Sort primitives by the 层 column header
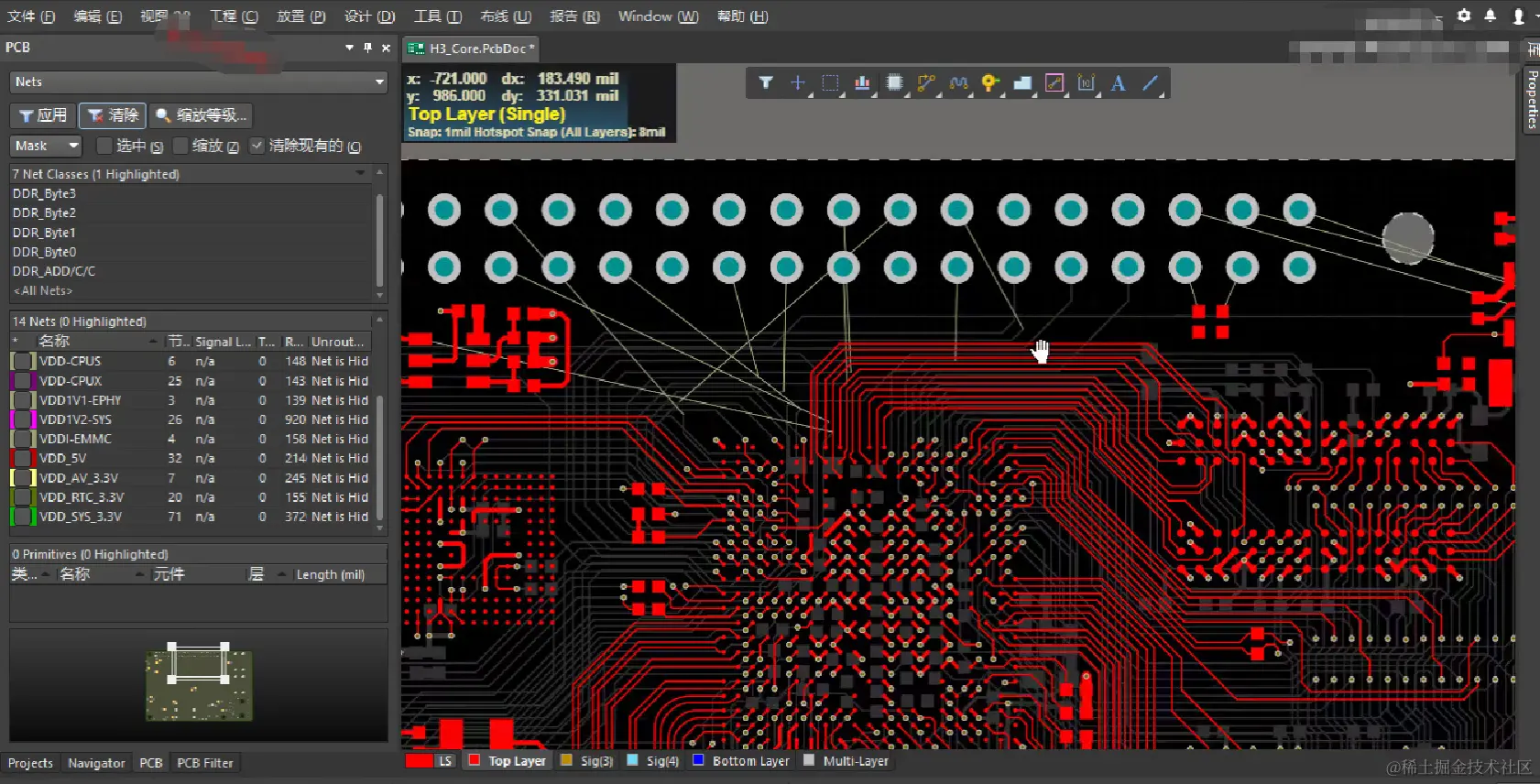1540x784 pixels. 268,574
